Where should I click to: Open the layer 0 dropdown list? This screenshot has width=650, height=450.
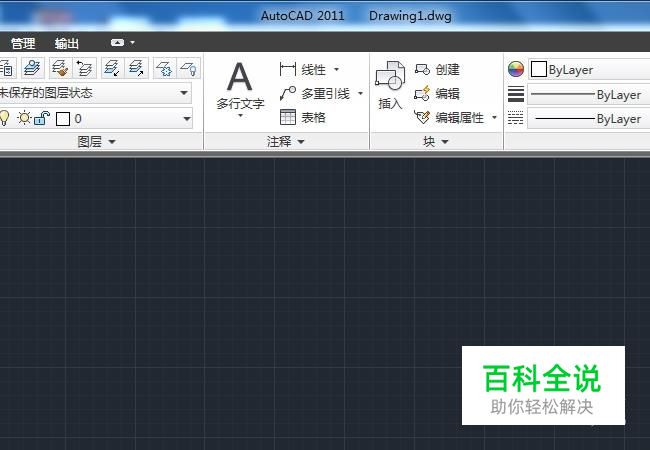tap(187, 119)
